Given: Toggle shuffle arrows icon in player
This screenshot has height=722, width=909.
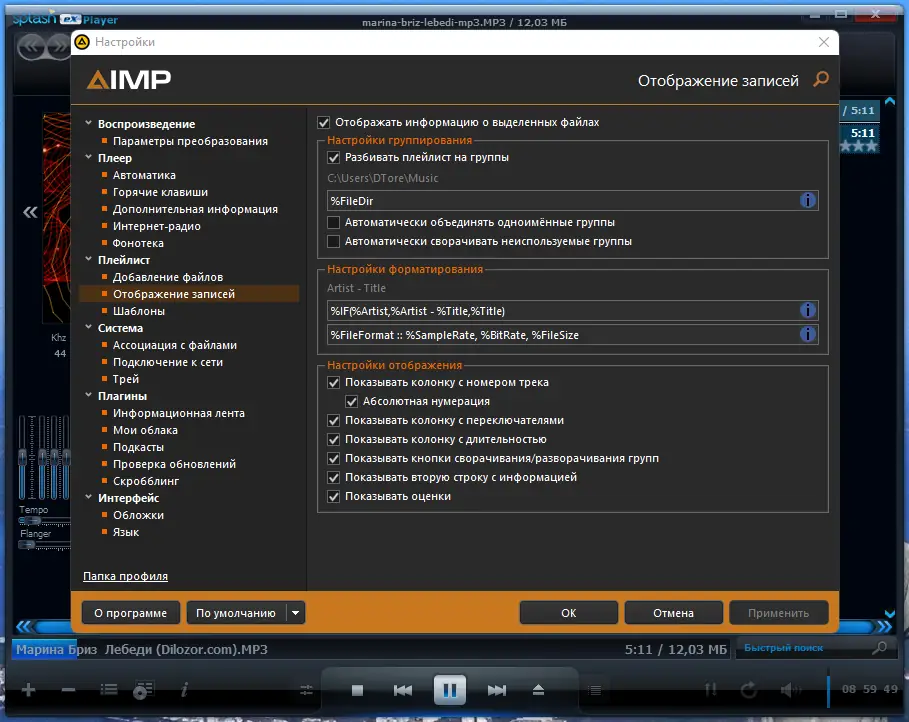Looking at the screenshot, I should (x=711, y=690).
